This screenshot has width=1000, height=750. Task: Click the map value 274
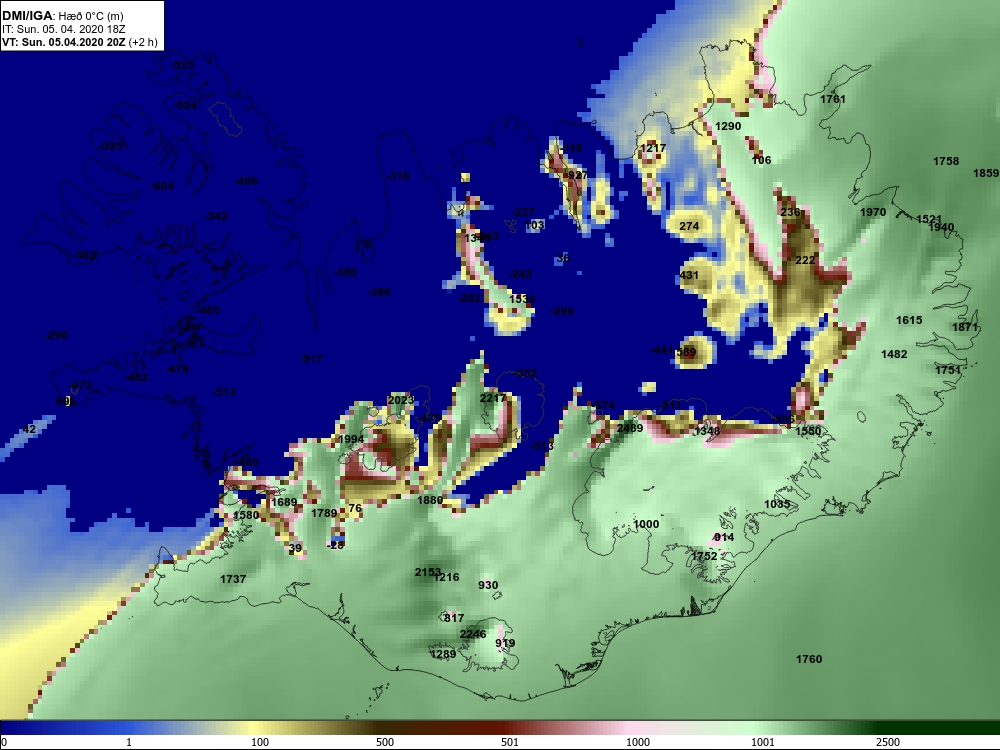(x=689, y=226)
